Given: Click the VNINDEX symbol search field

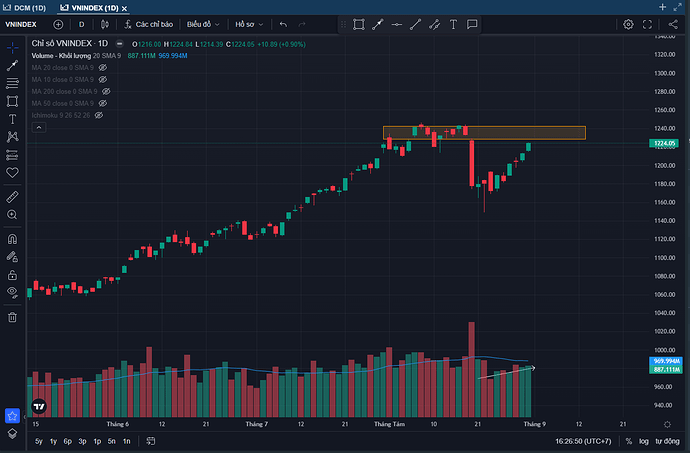Looking at the screenshot, I should click(22, 24).
